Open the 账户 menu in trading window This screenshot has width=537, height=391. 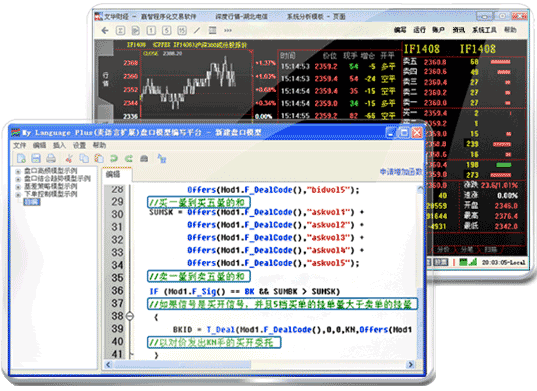click(438, 30)
